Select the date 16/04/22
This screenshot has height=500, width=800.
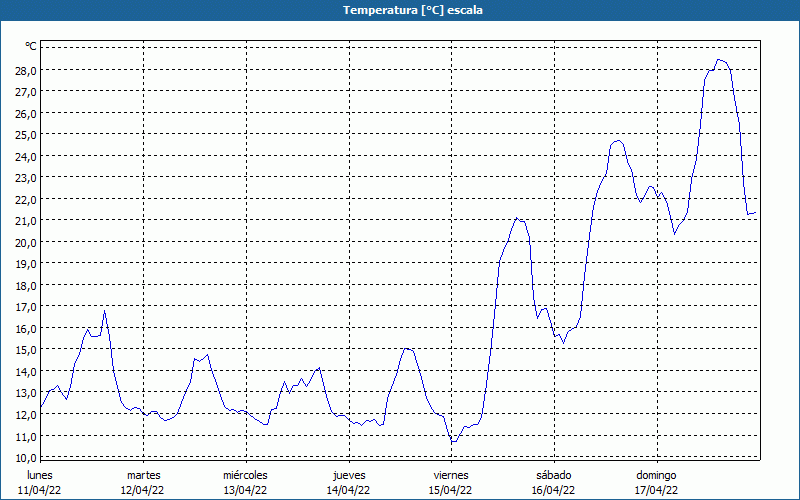coord(553,490)
